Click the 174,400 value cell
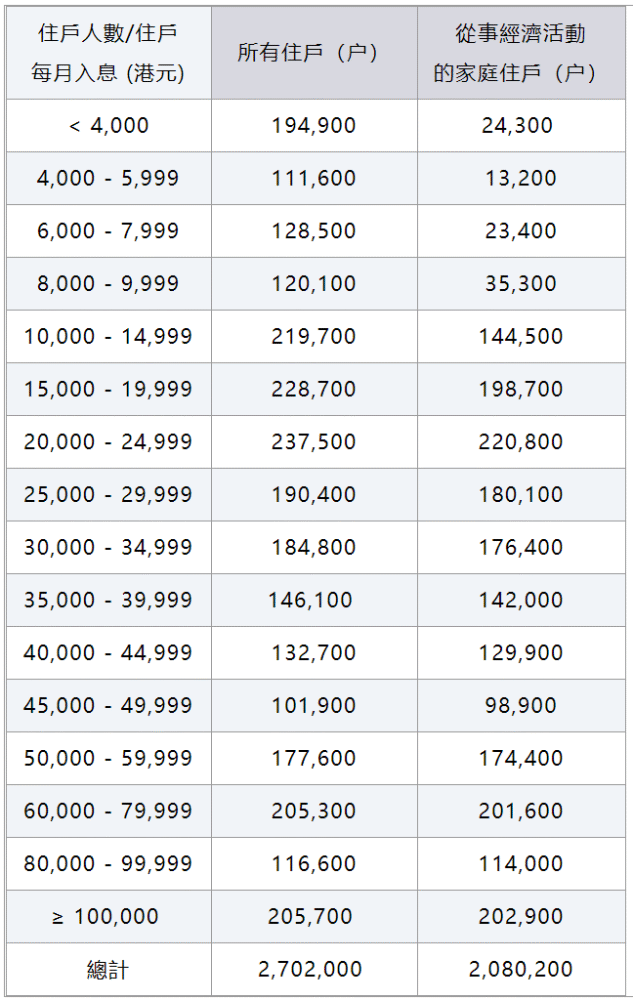The height and width of the screenshot is (1000, 633). pyautogui.click(x=521, y=759)
